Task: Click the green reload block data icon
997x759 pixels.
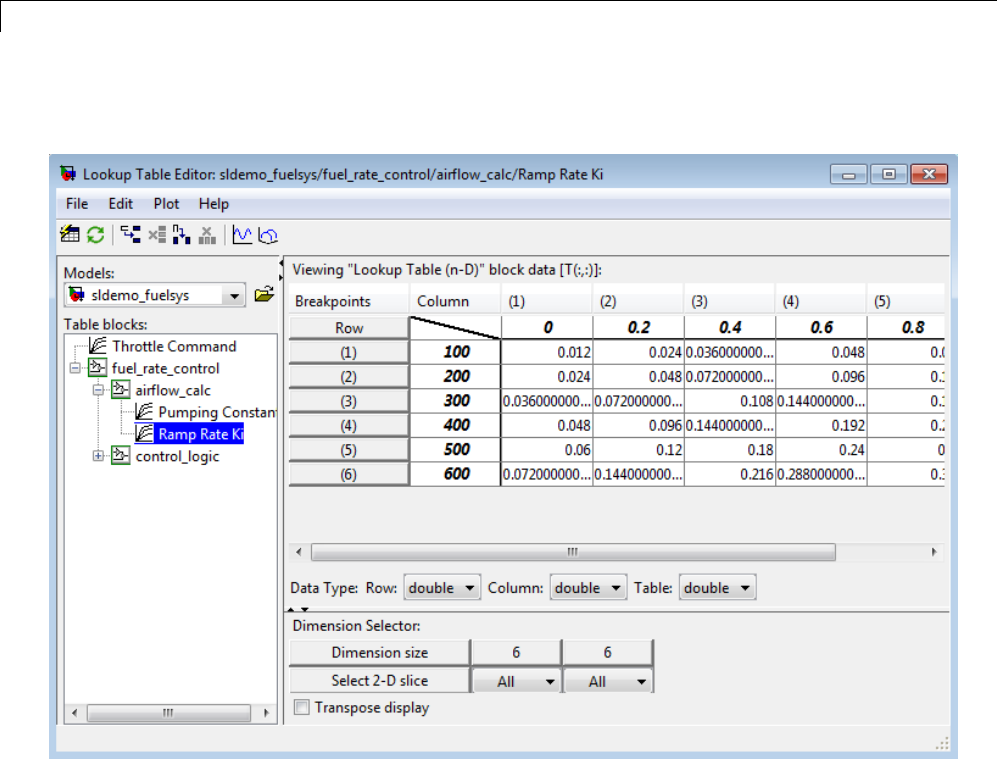Action: (95, 235)
